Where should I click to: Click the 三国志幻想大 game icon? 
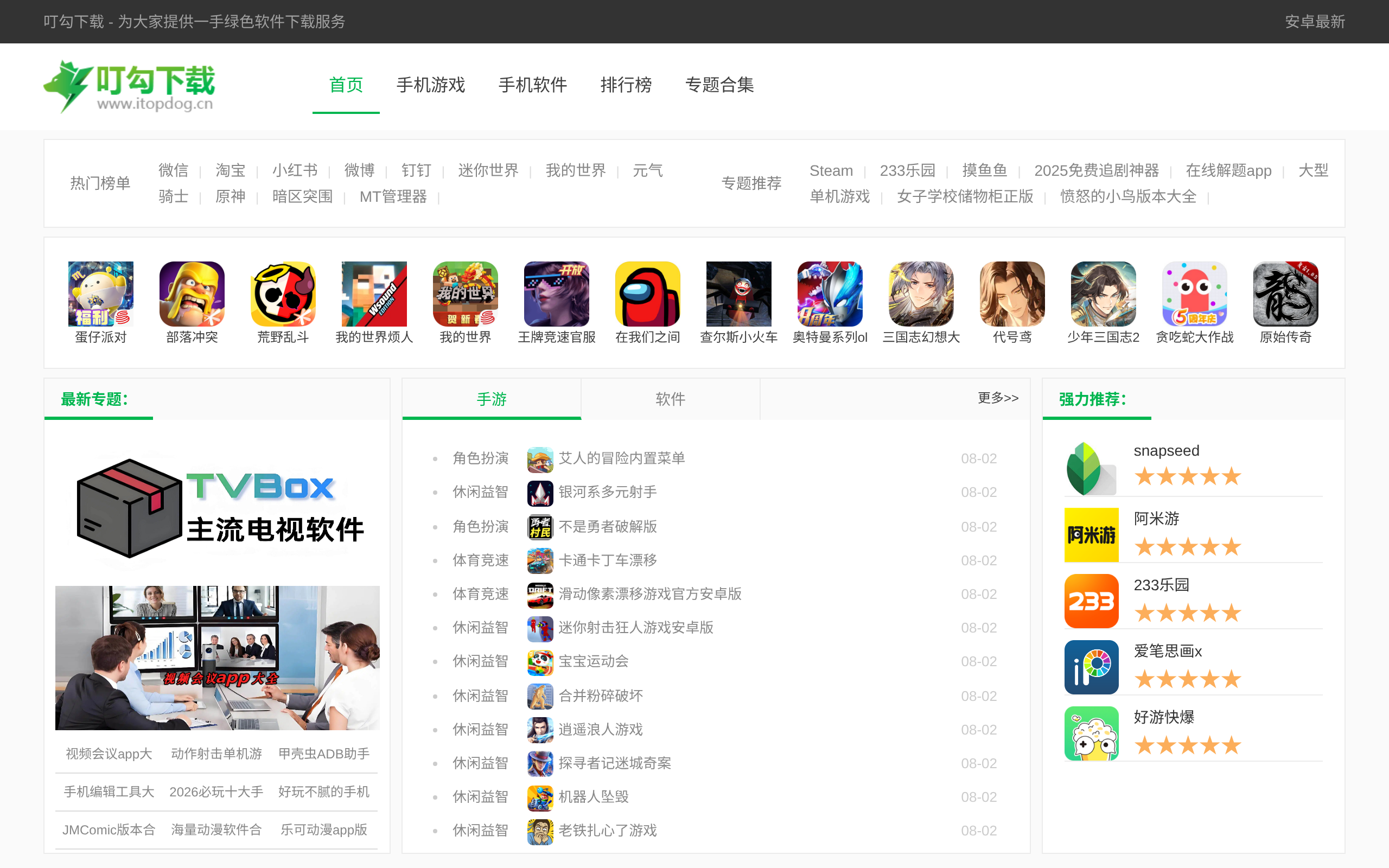point(921,294)
